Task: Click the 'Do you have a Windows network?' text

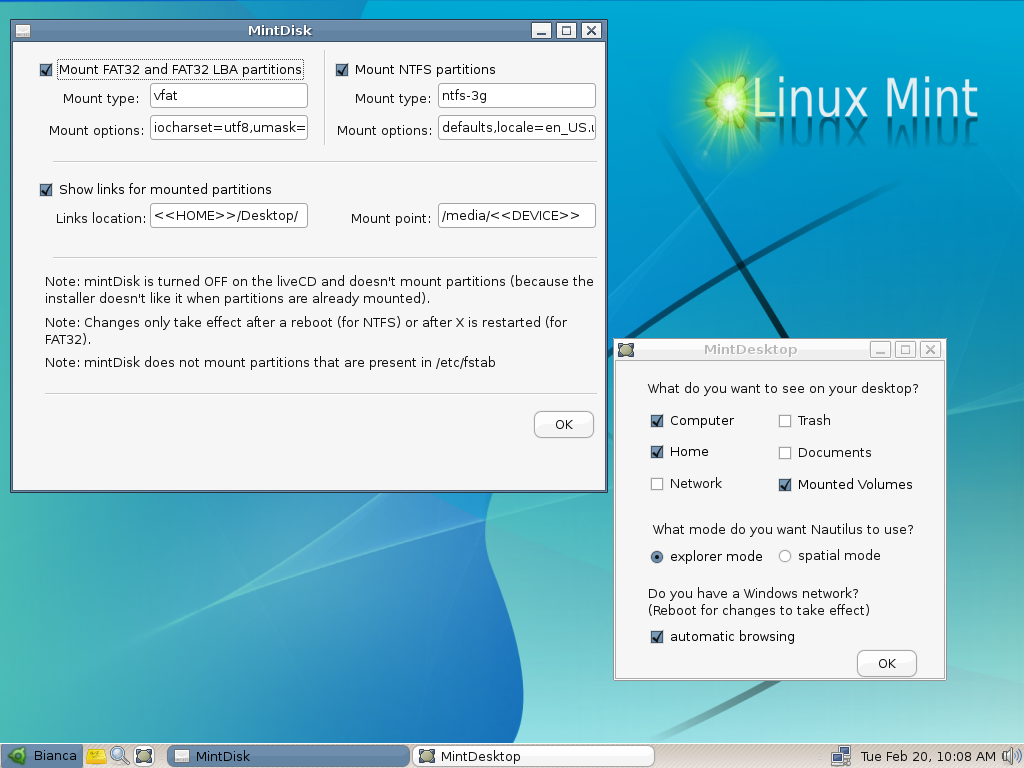Action: point(753,593)
